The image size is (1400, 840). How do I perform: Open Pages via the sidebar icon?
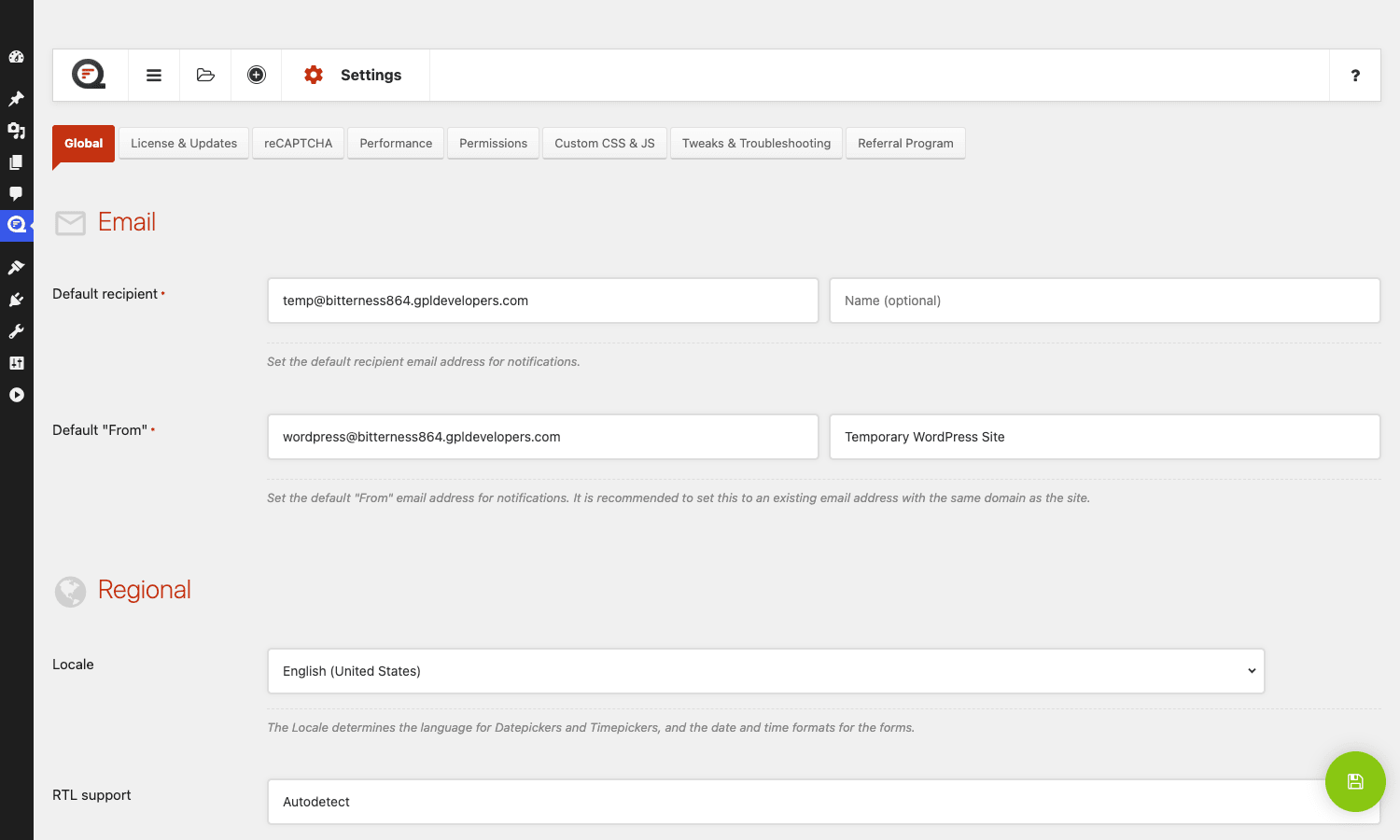pos(16,162)
